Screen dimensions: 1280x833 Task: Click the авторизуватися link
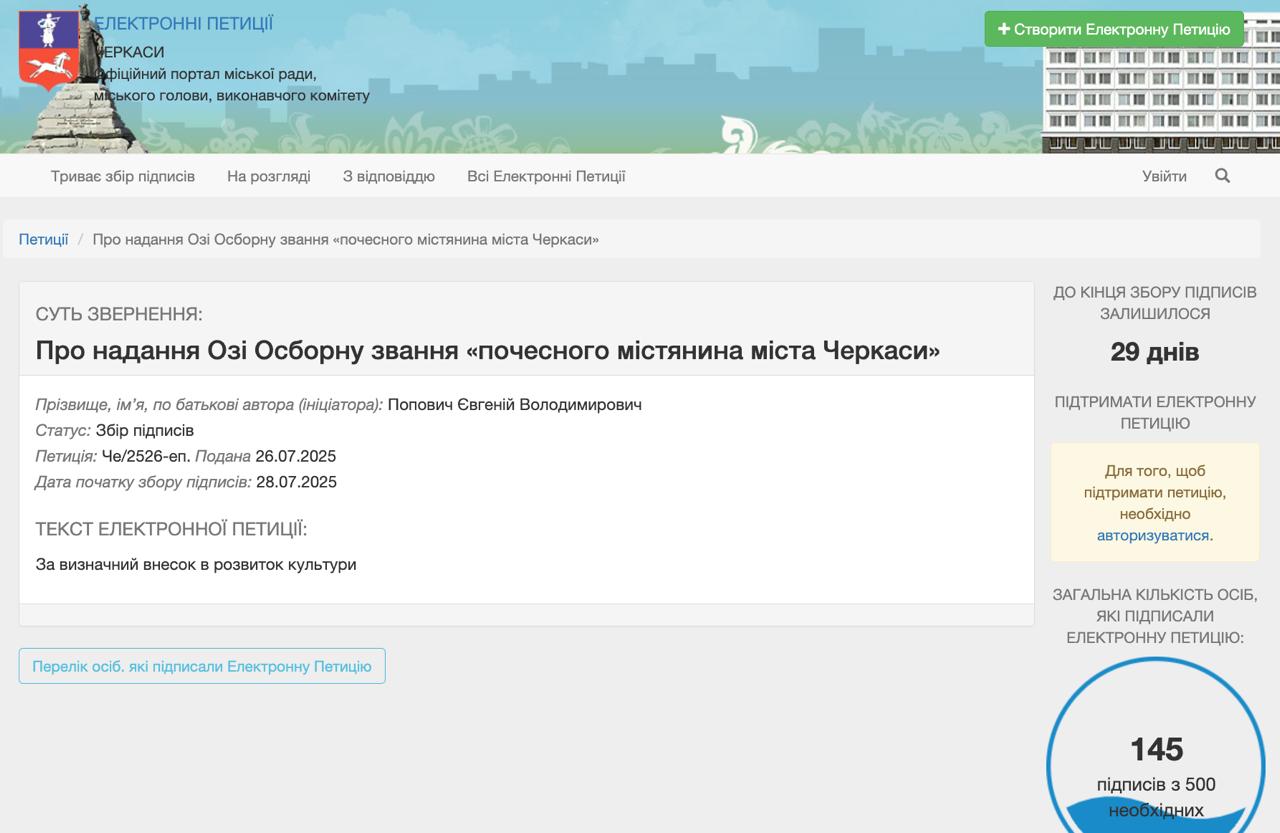pos(1153,535)
